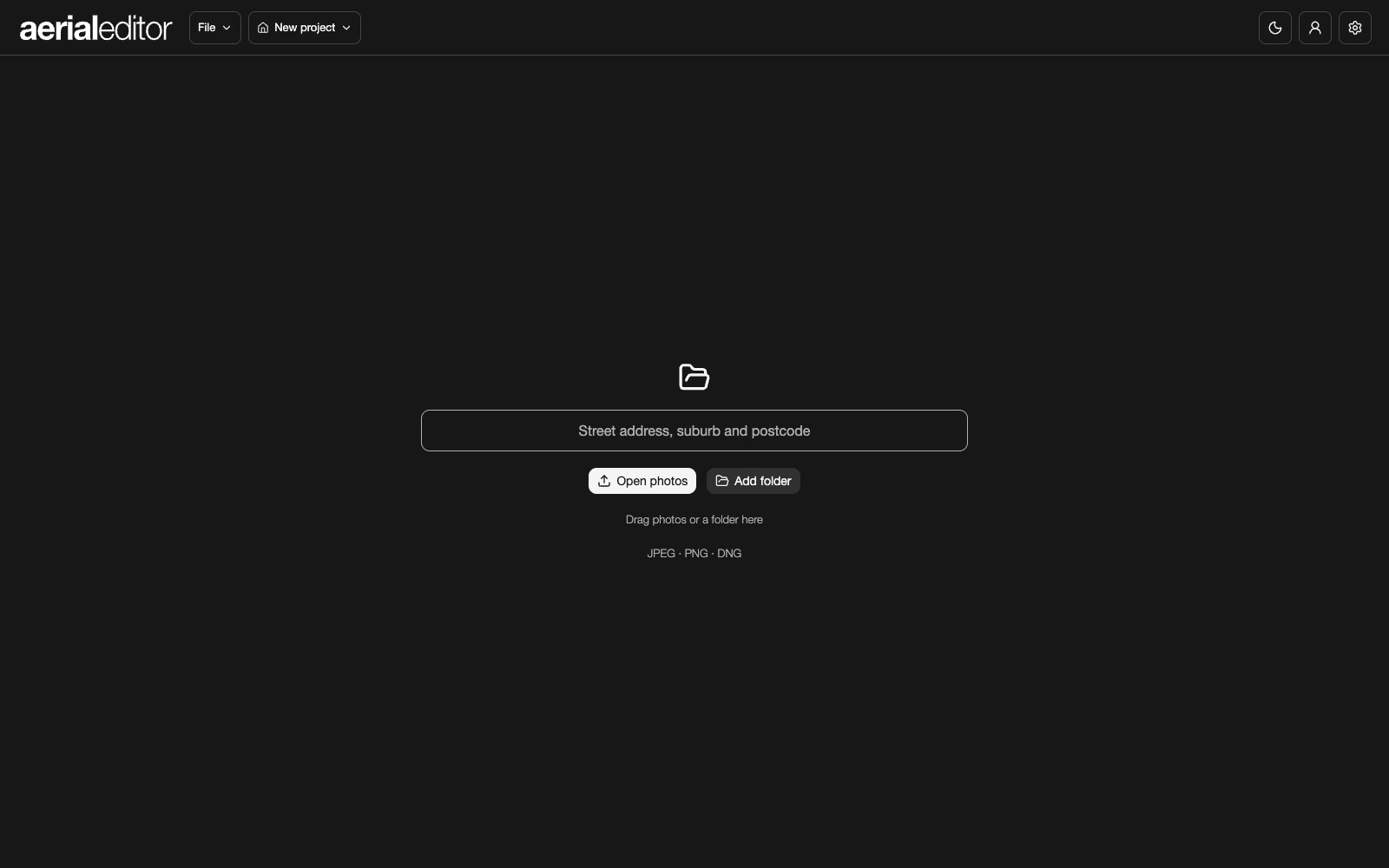Screen dimensions: 1389x868
Task: Open the File dropdown menu
Action: [214, 28]
